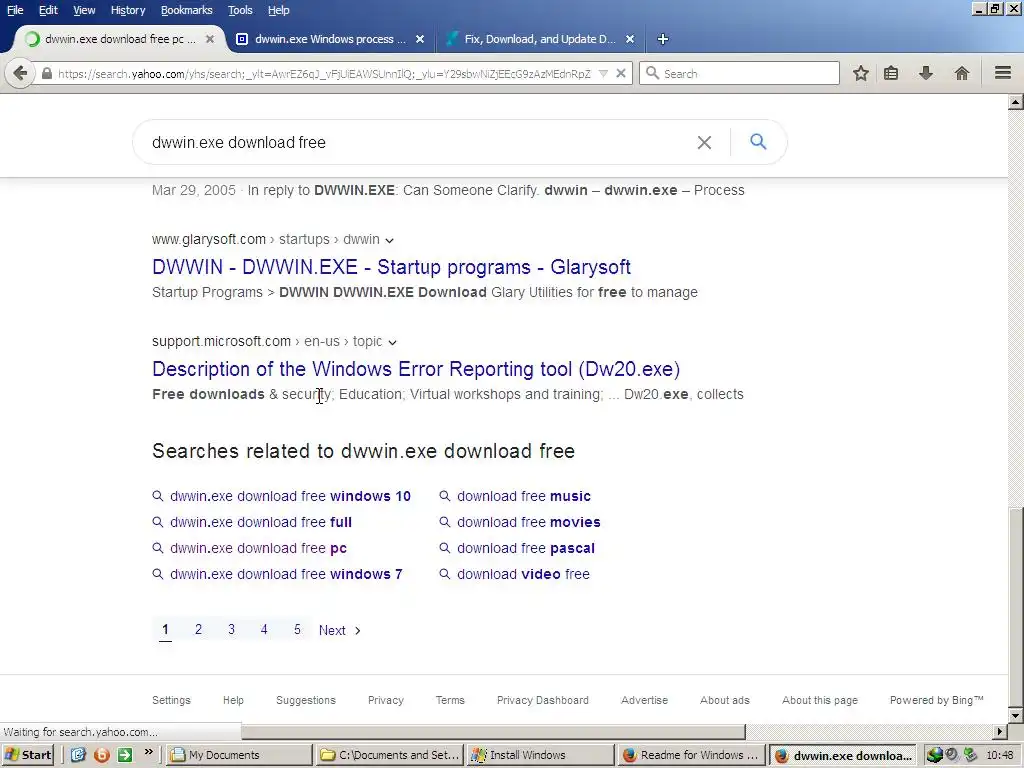Stop loading with the X in address bar

[621, 73]
